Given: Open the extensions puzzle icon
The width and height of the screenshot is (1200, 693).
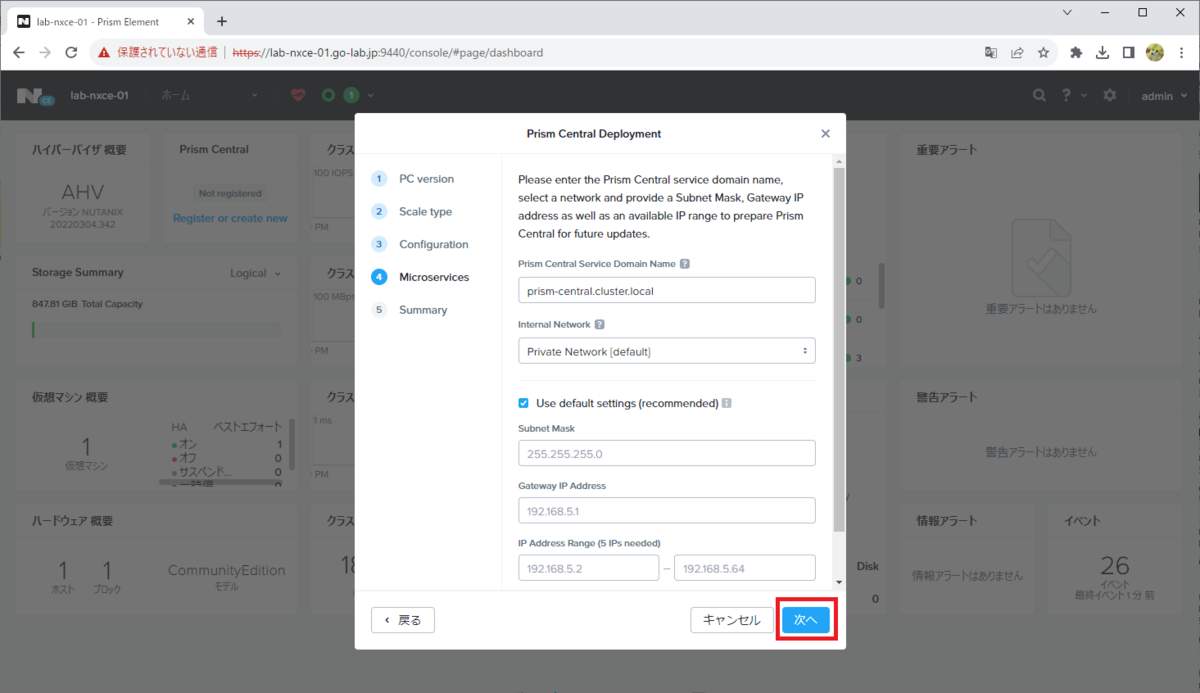Looking at the screenshot, I should click(1076, 52).
